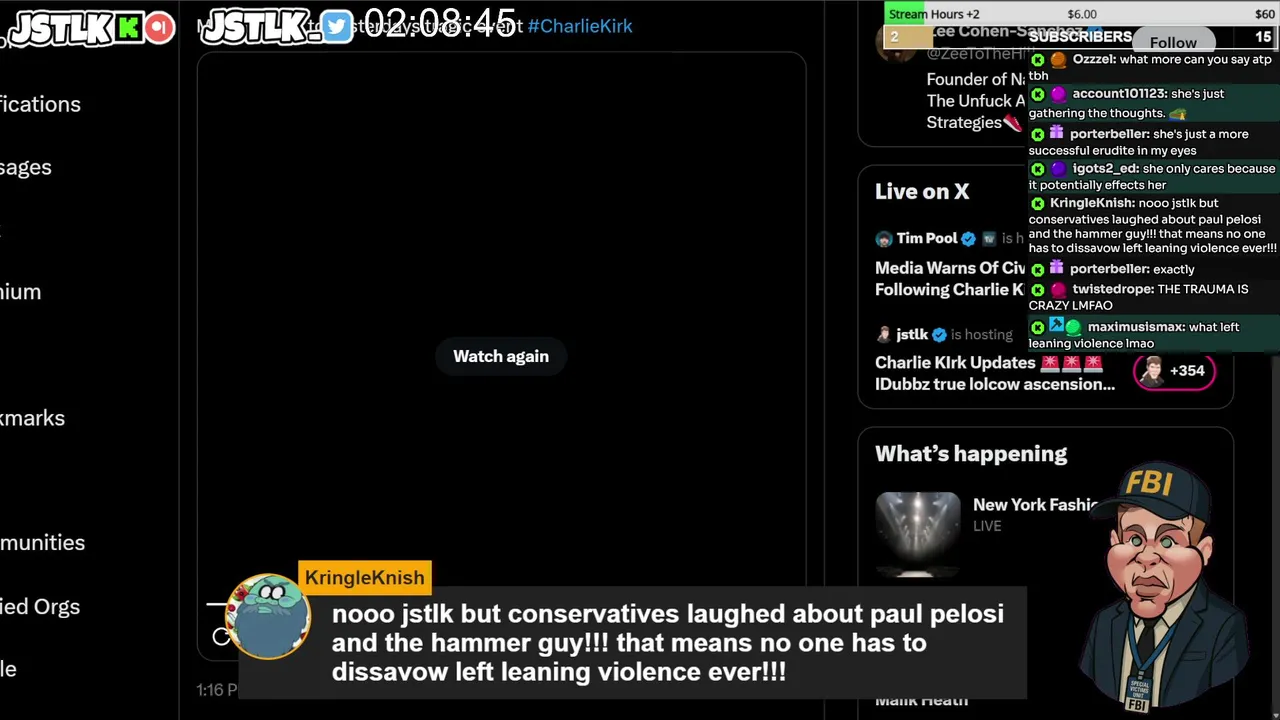Open the #CharlieKirk hashtag link
This screenshot has width=1280, height=720.
pyautogui.click(x=580, y=26)
